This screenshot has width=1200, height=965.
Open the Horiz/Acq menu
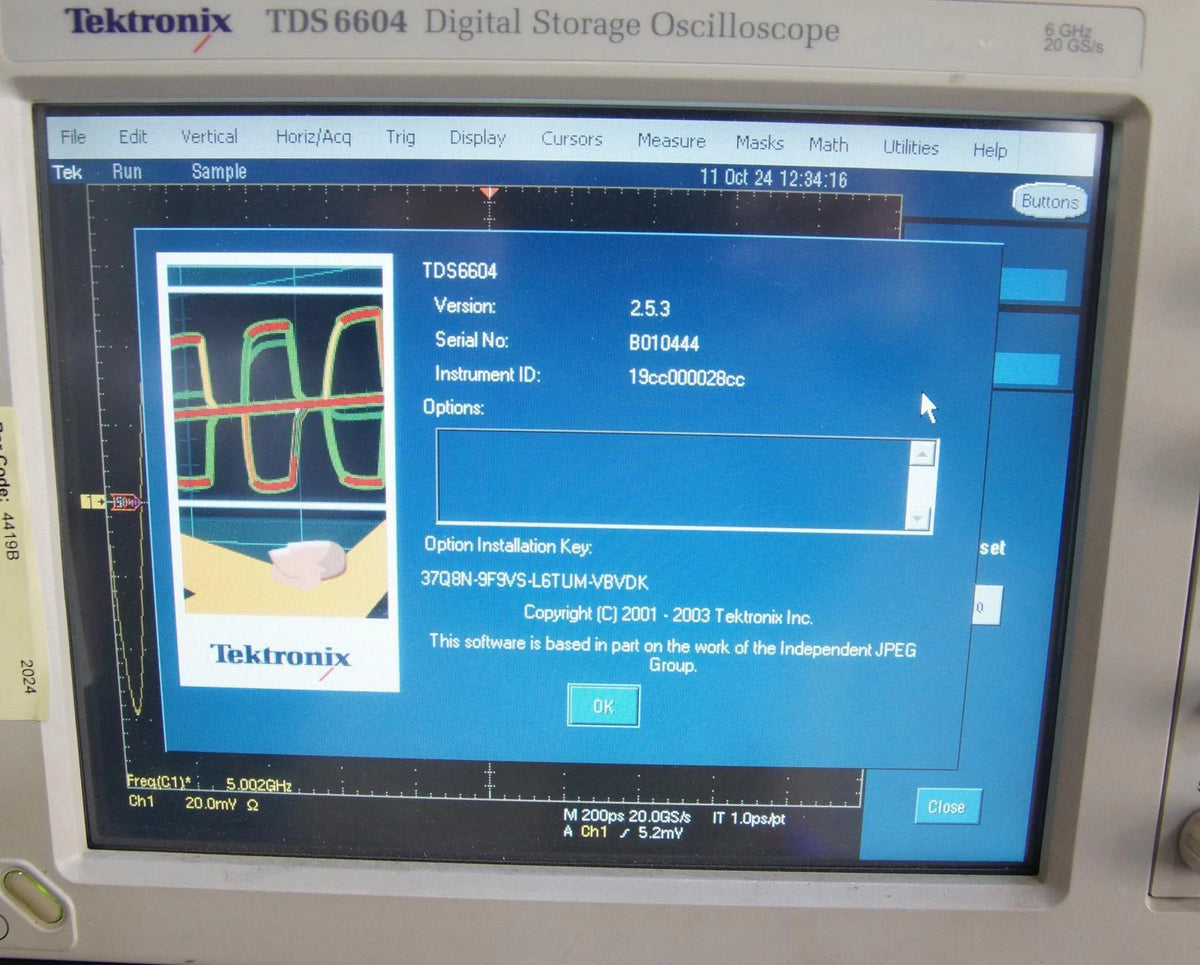(313, 136)
